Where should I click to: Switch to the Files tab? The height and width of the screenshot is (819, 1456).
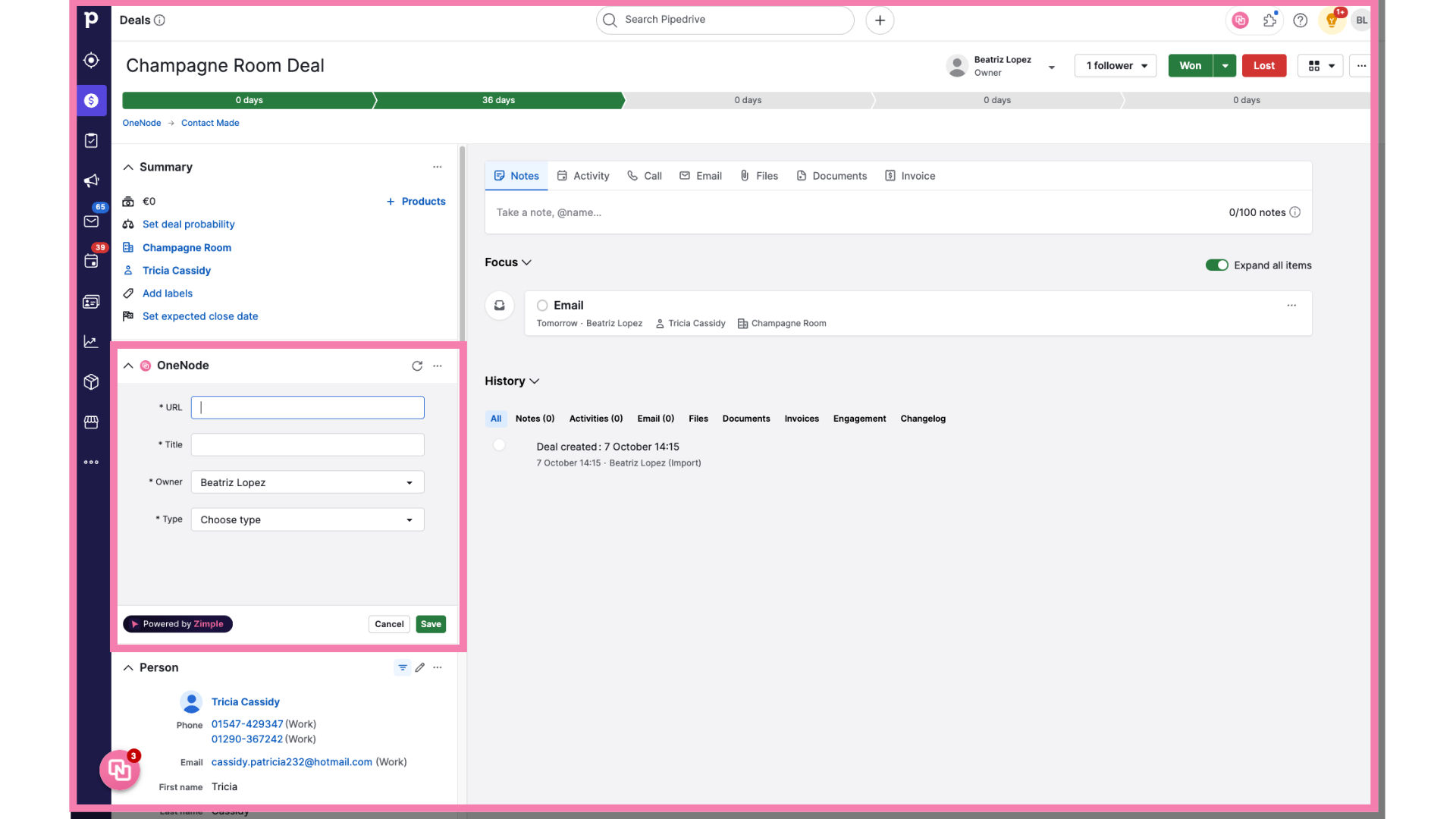point(759,176)
